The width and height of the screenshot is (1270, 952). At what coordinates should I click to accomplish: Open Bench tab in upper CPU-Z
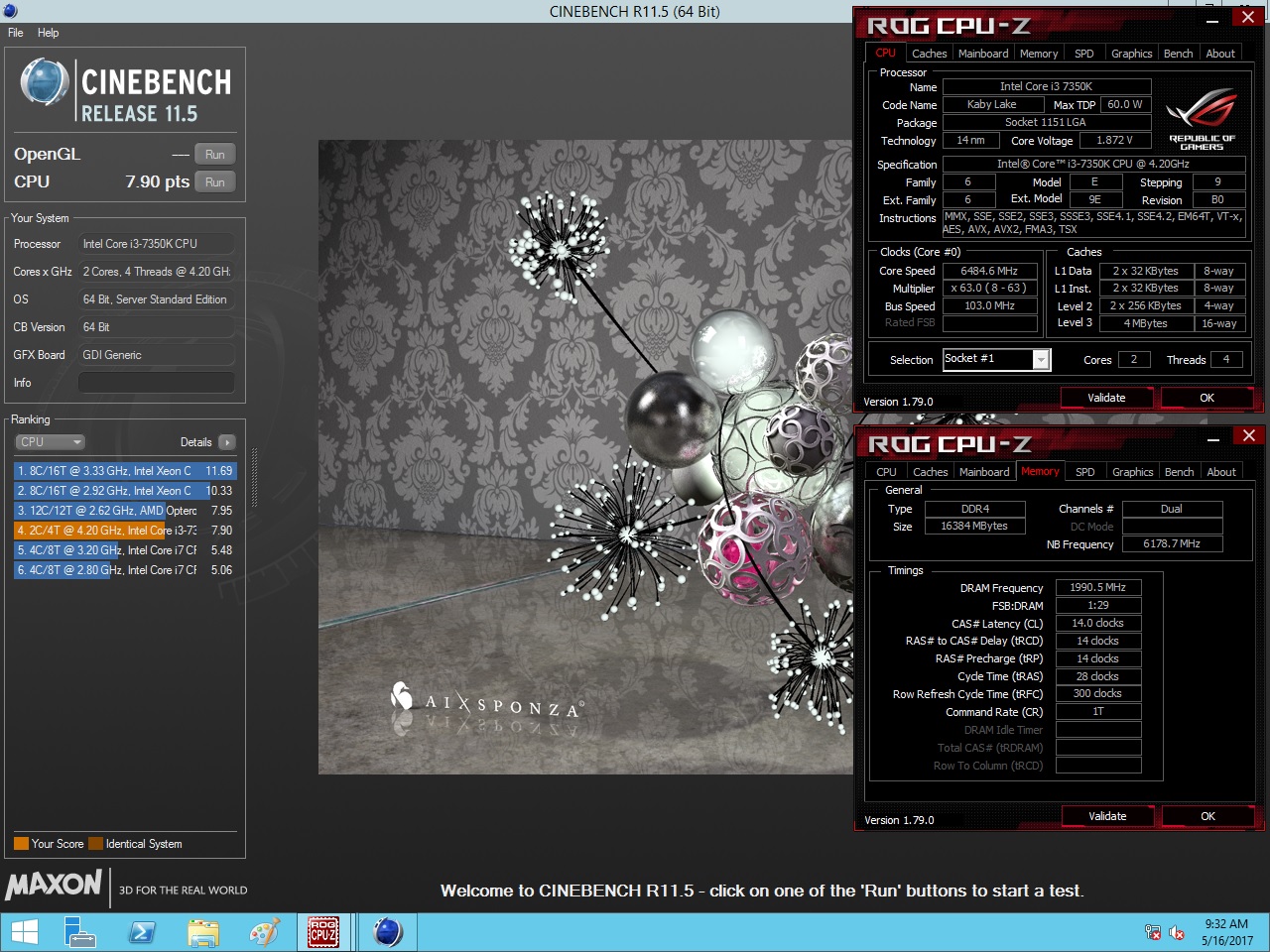(x=1178, y=54)
